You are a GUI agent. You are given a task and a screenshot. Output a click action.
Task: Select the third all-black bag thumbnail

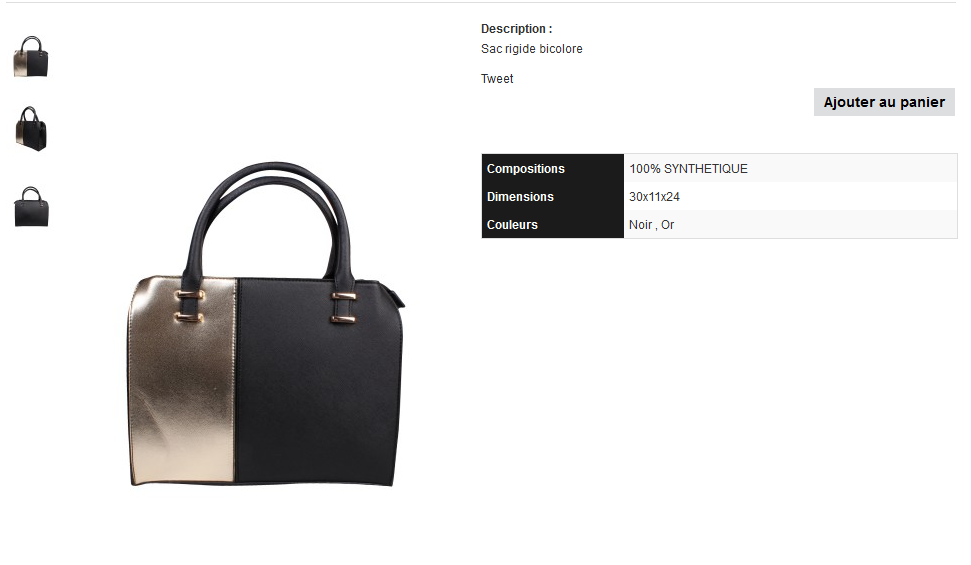[x=31, y=207]
